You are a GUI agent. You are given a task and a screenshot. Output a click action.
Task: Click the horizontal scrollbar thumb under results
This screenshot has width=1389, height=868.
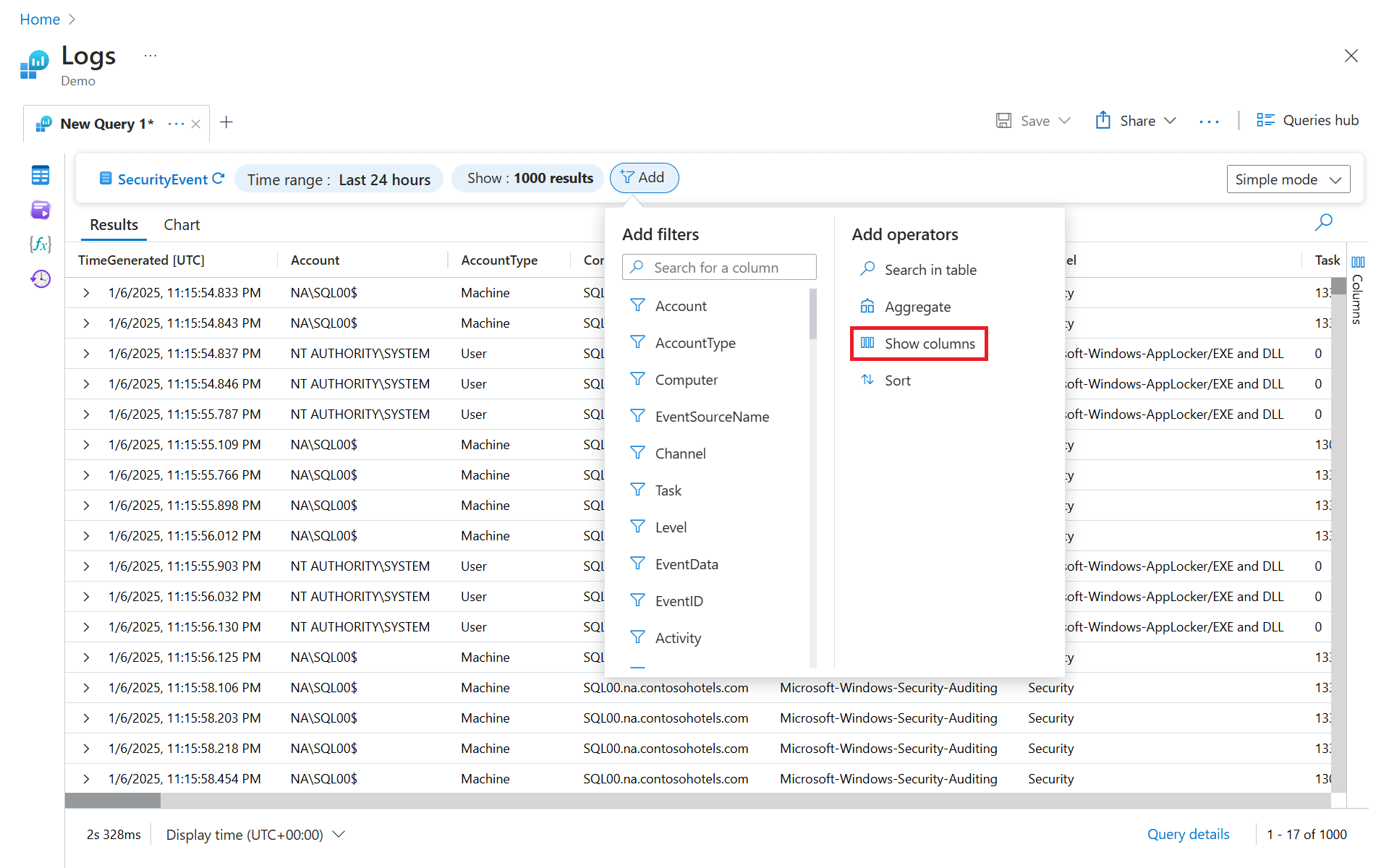(112, 801)
